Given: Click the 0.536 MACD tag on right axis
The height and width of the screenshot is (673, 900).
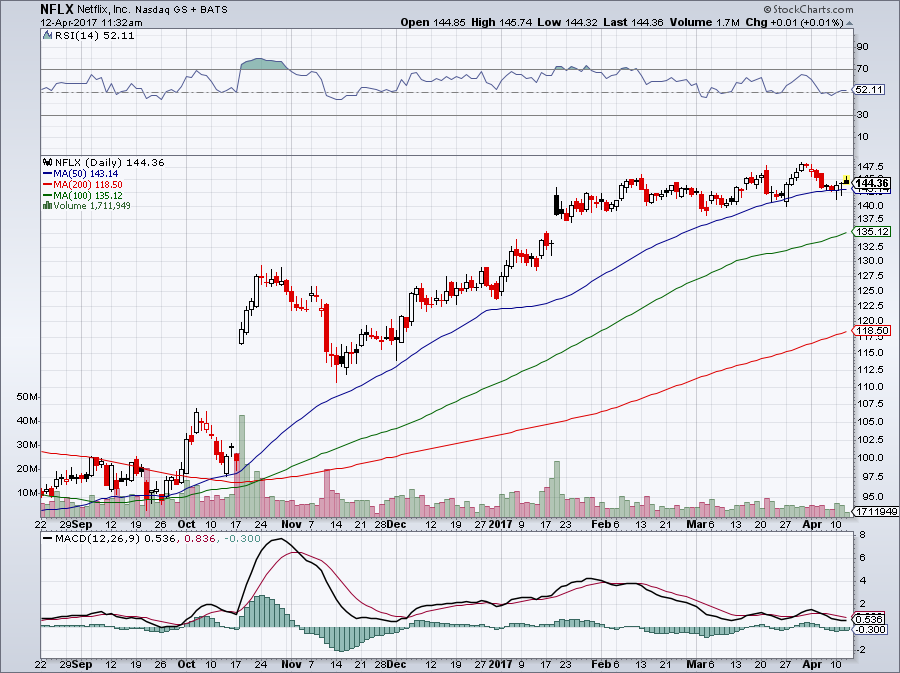Looking at the screenshot, I should (x=868, y=619).
